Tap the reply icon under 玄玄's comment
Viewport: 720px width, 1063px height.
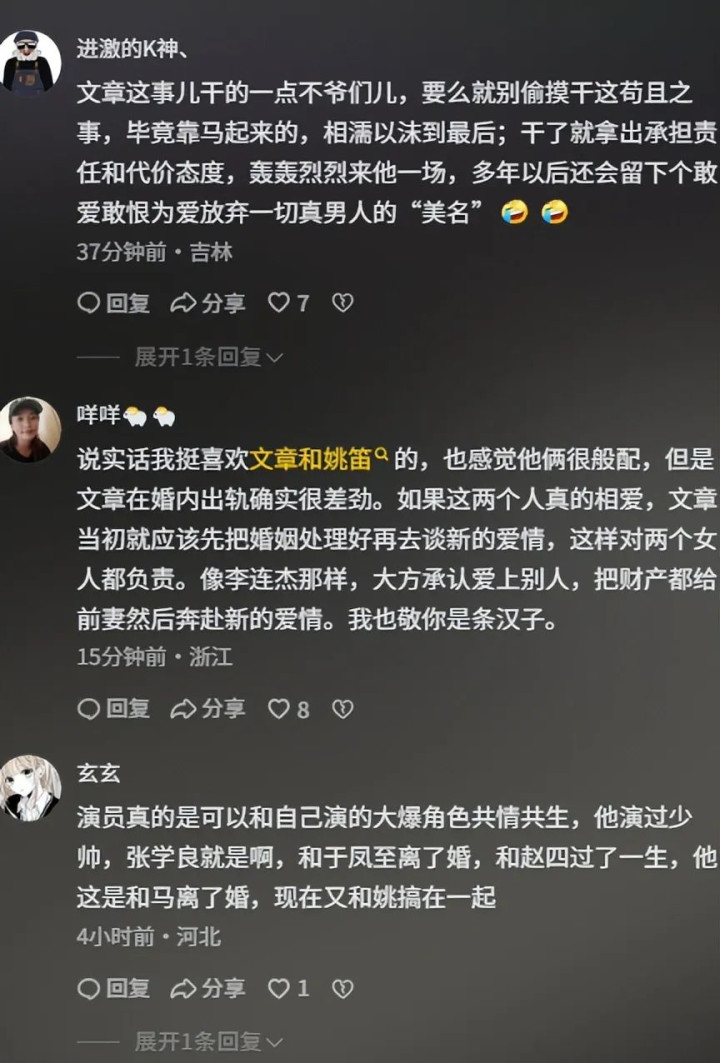89,988
